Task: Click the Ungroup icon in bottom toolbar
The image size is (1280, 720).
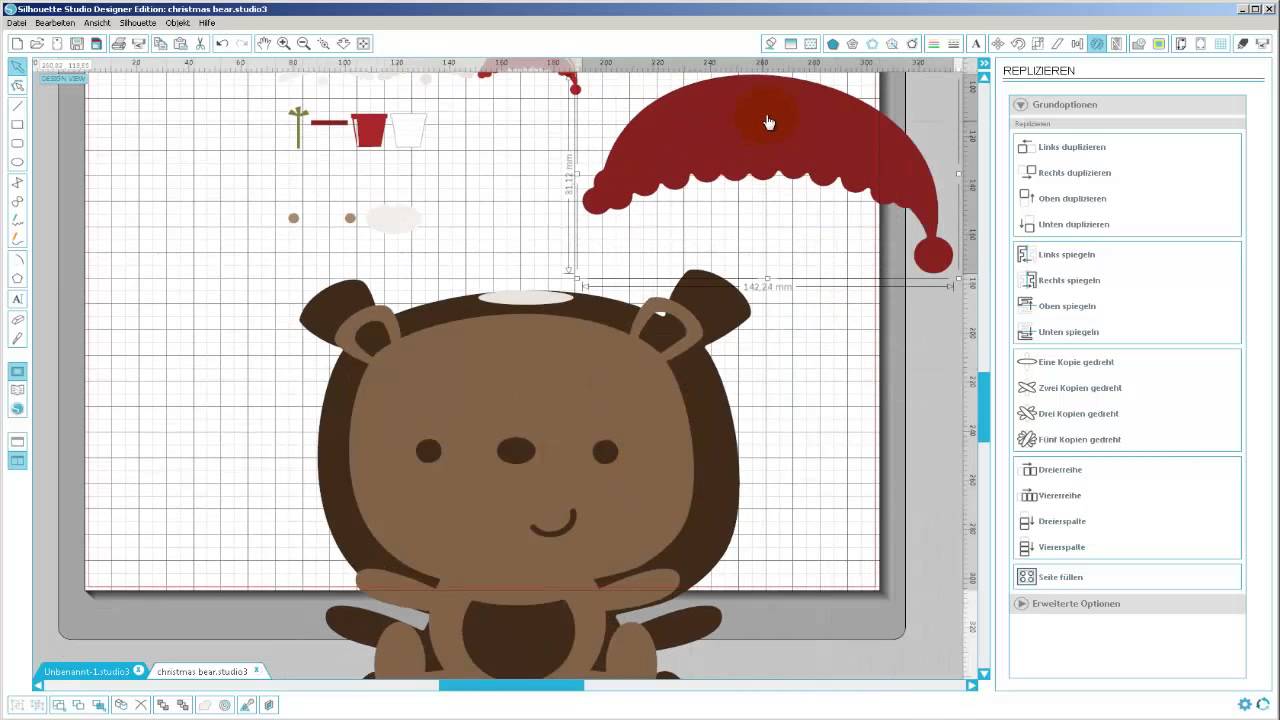Action: 37,705
